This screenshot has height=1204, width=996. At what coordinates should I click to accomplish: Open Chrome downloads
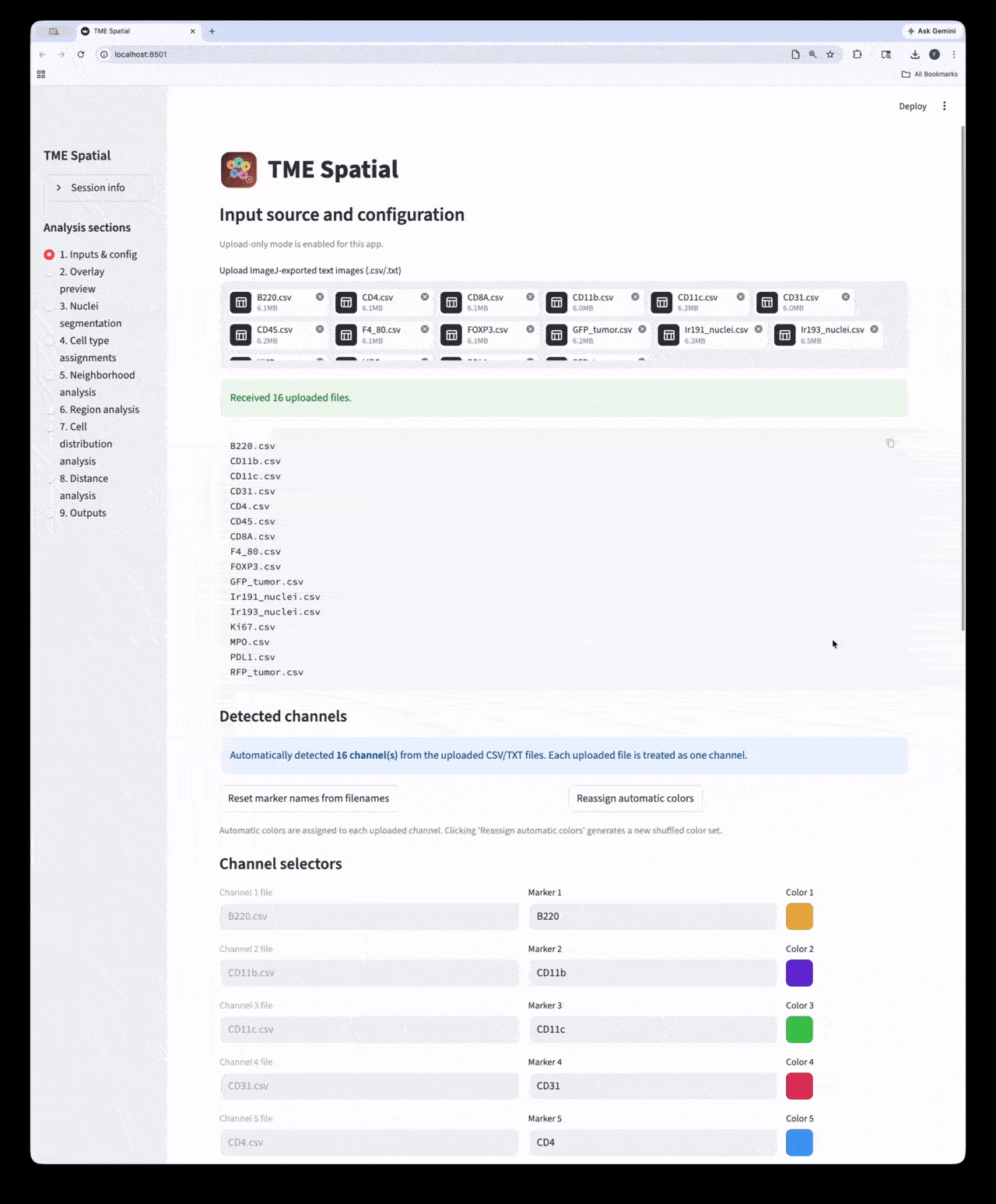point(914,54)
